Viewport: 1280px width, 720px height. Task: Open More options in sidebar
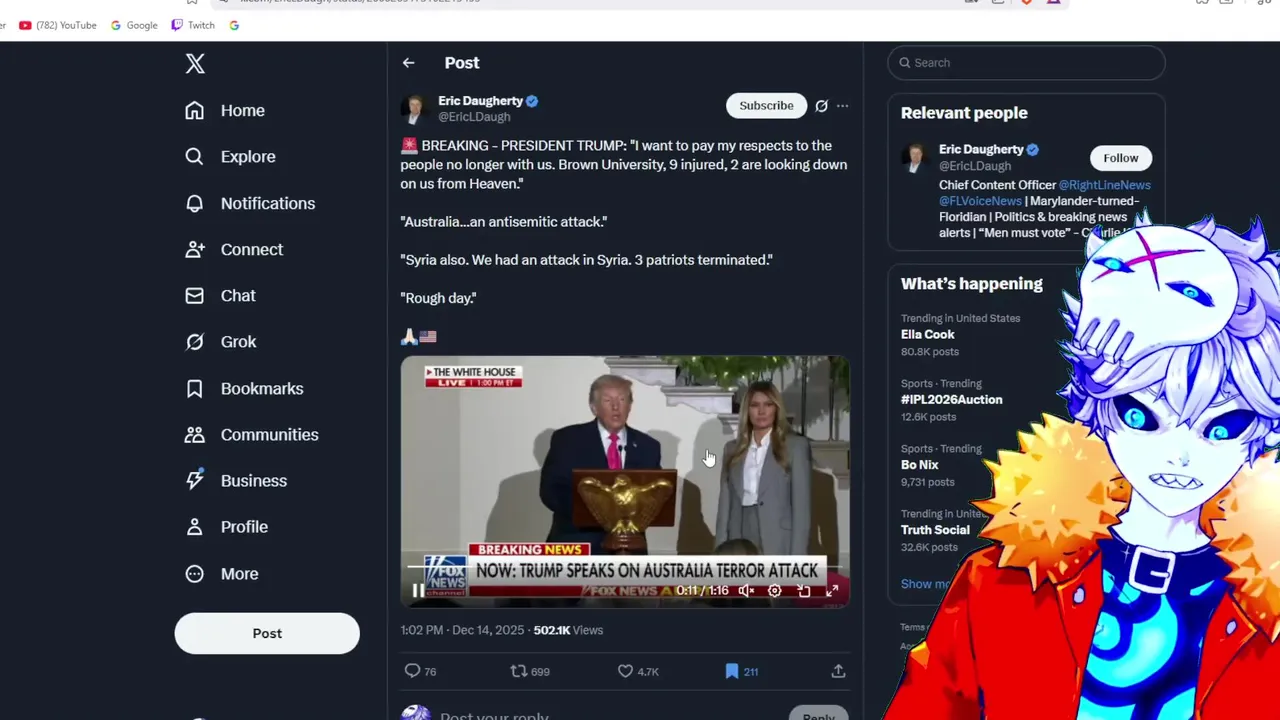point(222,574)
